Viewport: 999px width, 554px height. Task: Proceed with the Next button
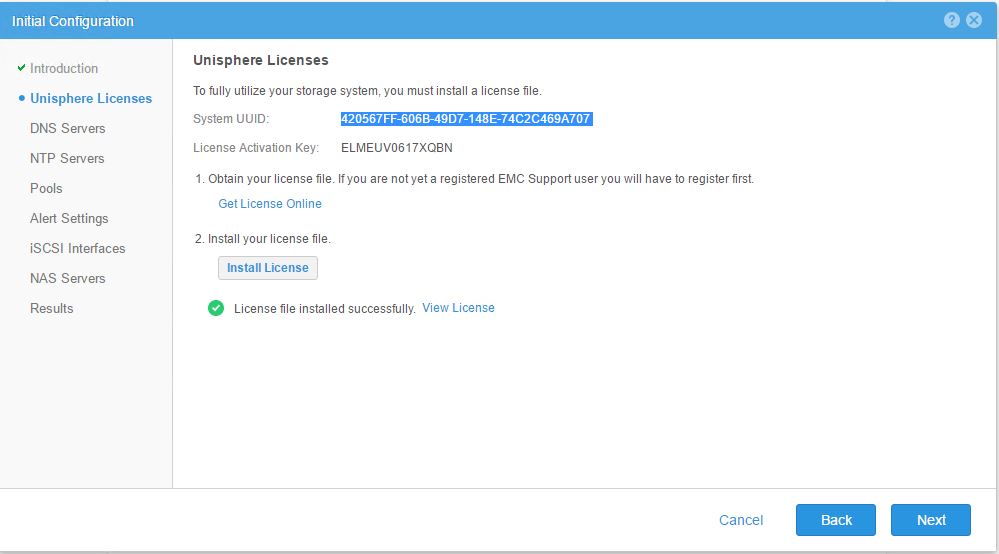931,520
